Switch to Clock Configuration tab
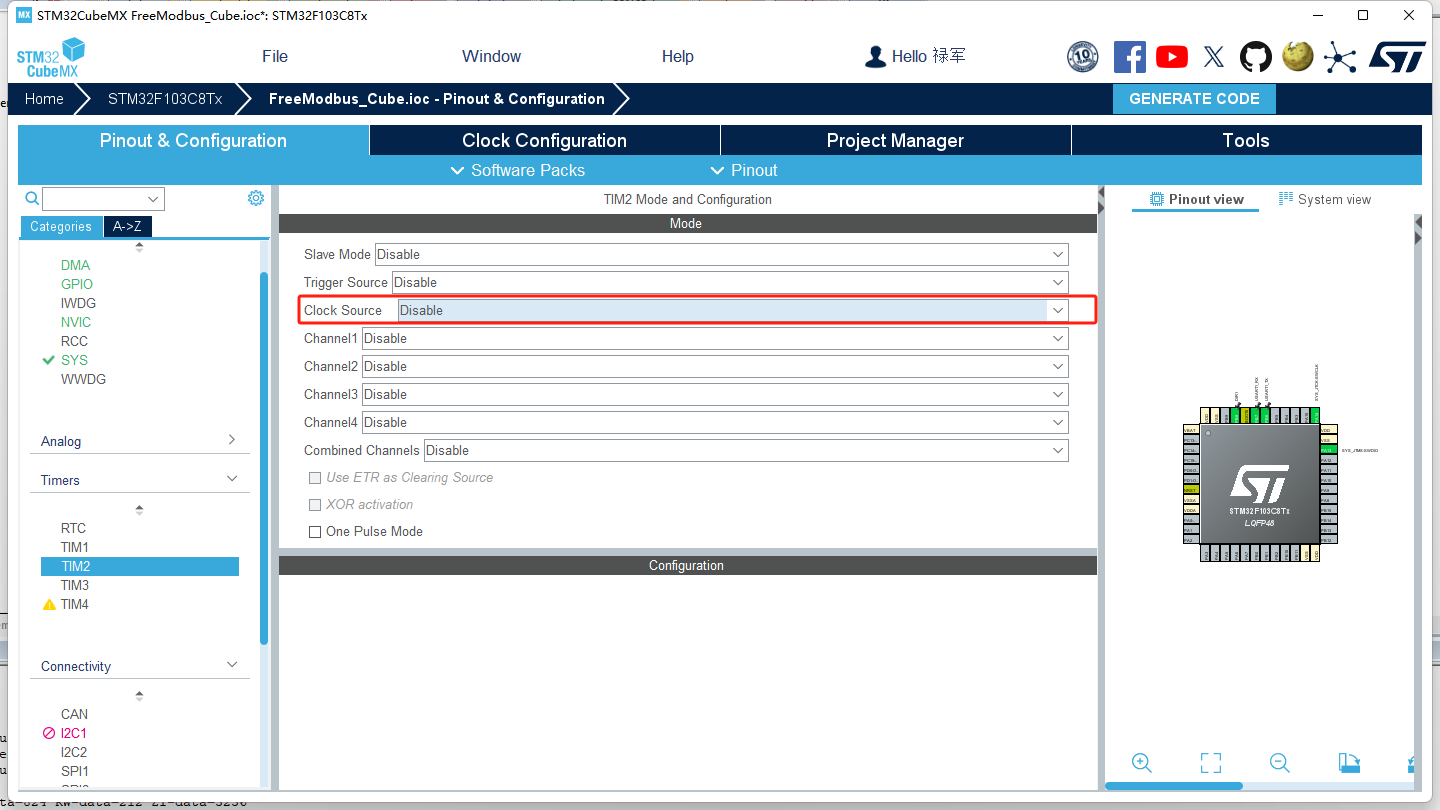1440x810 pixels. pyautogui.click(x=544, y=140)
